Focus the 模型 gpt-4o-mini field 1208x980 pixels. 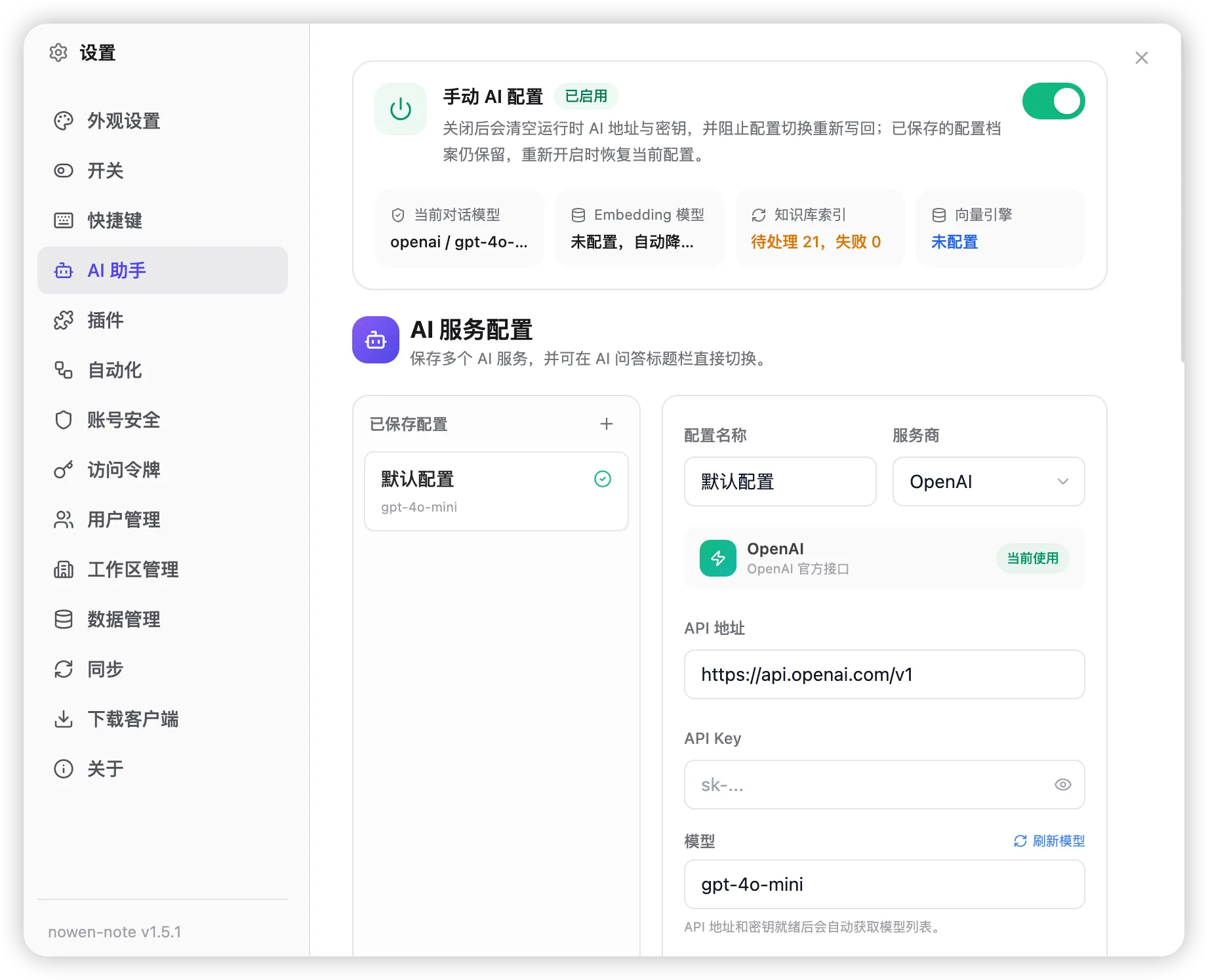pyautogui.click(x=885, y=884)
